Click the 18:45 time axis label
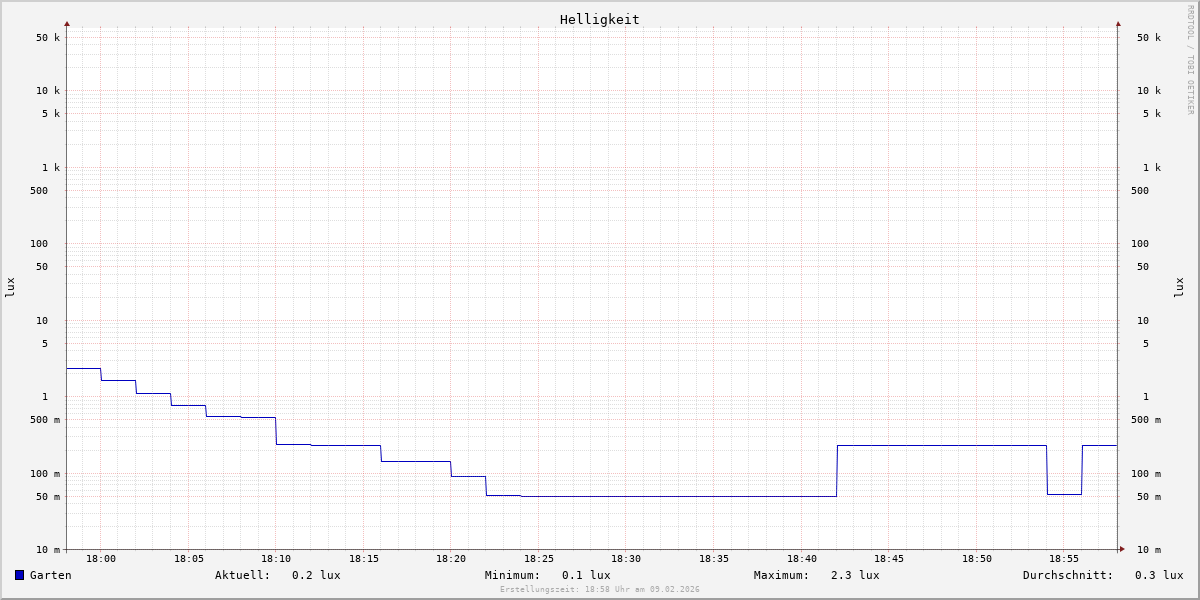This screenshot has height=600, width=1200. (889, 559)
